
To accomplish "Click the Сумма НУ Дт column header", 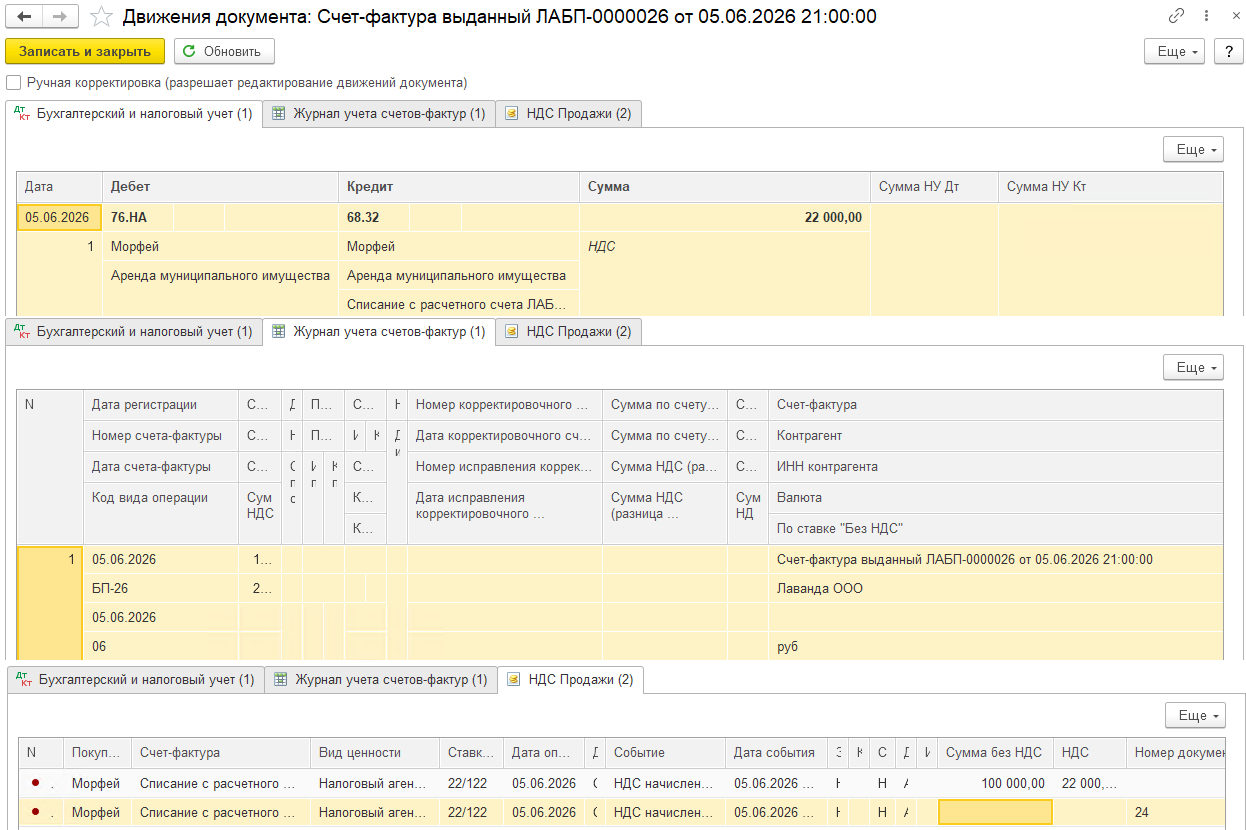I will [934, 187].
